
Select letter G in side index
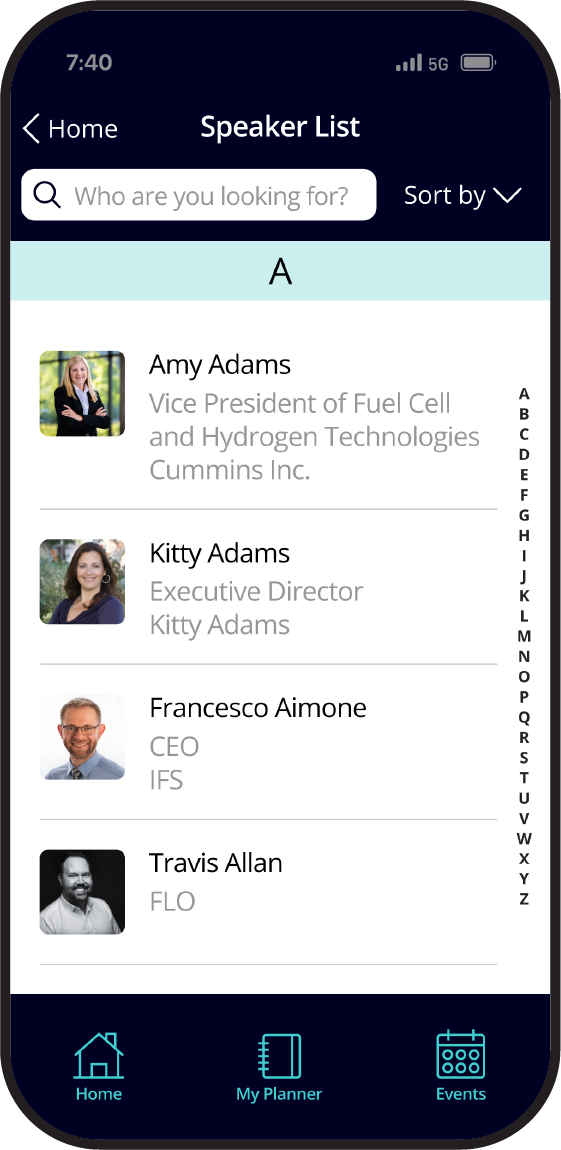[x=524, y=515]
